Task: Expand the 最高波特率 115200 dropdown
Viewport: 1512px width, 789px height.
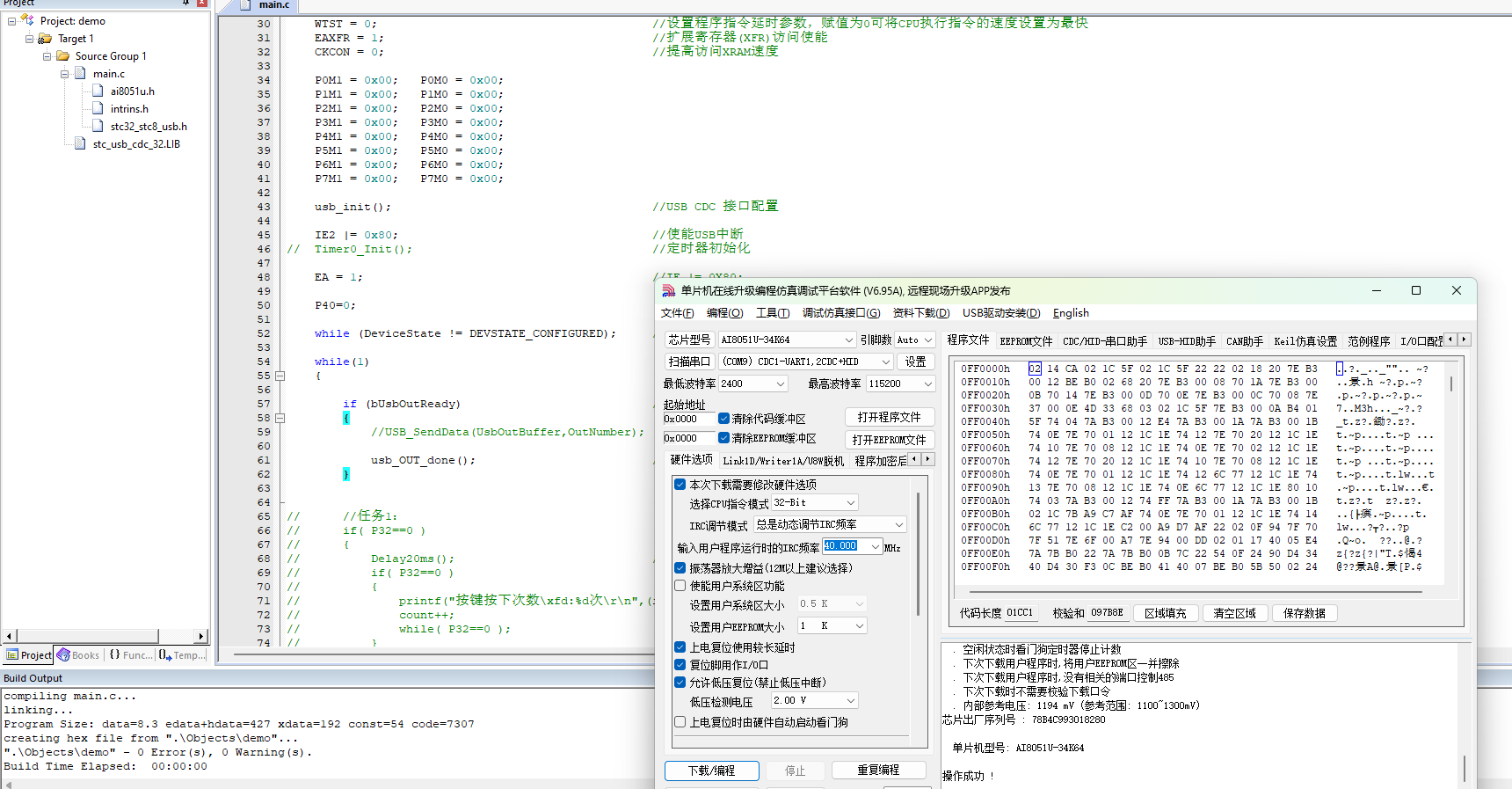Action: tap(900, 384)
